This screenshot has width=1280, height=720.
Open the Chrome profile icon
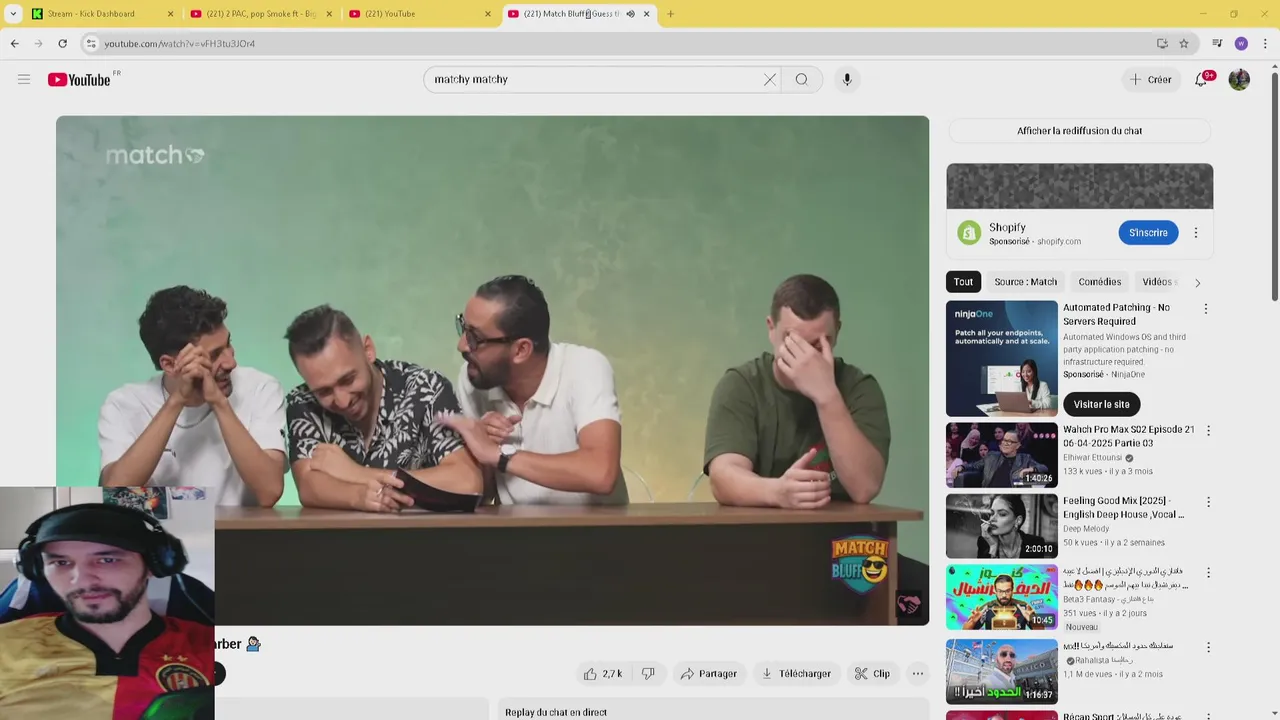tap(1241, 43)
